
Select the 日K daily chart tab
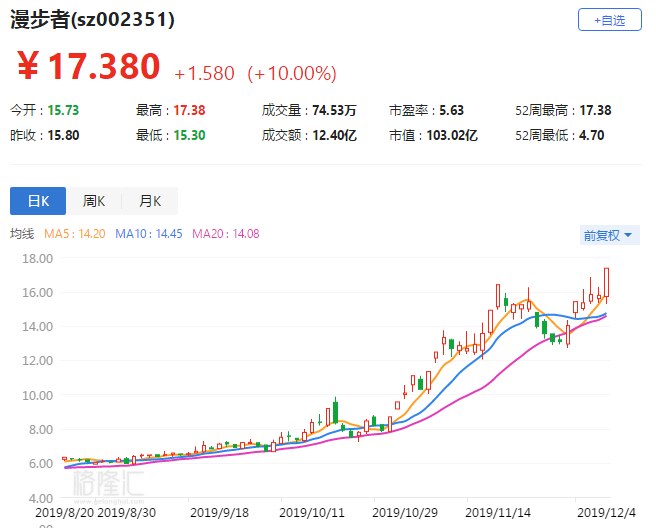38,201
